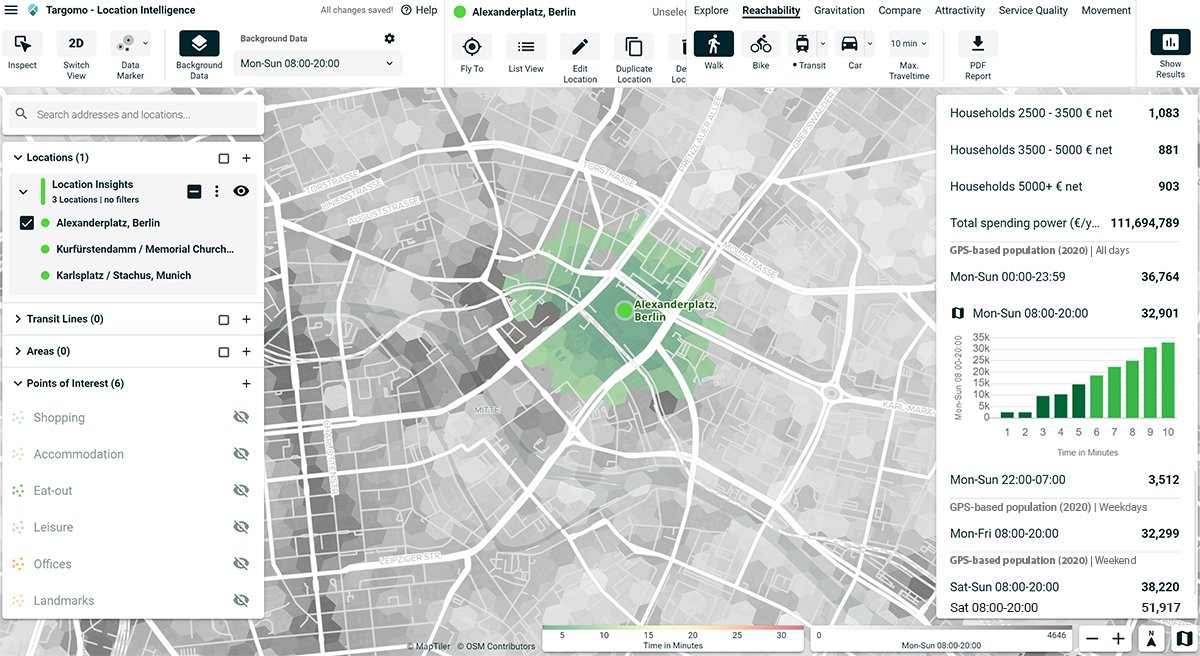Screen dimensions: 1200x656
Task: Add an area with plus
Action: [246, 352]
